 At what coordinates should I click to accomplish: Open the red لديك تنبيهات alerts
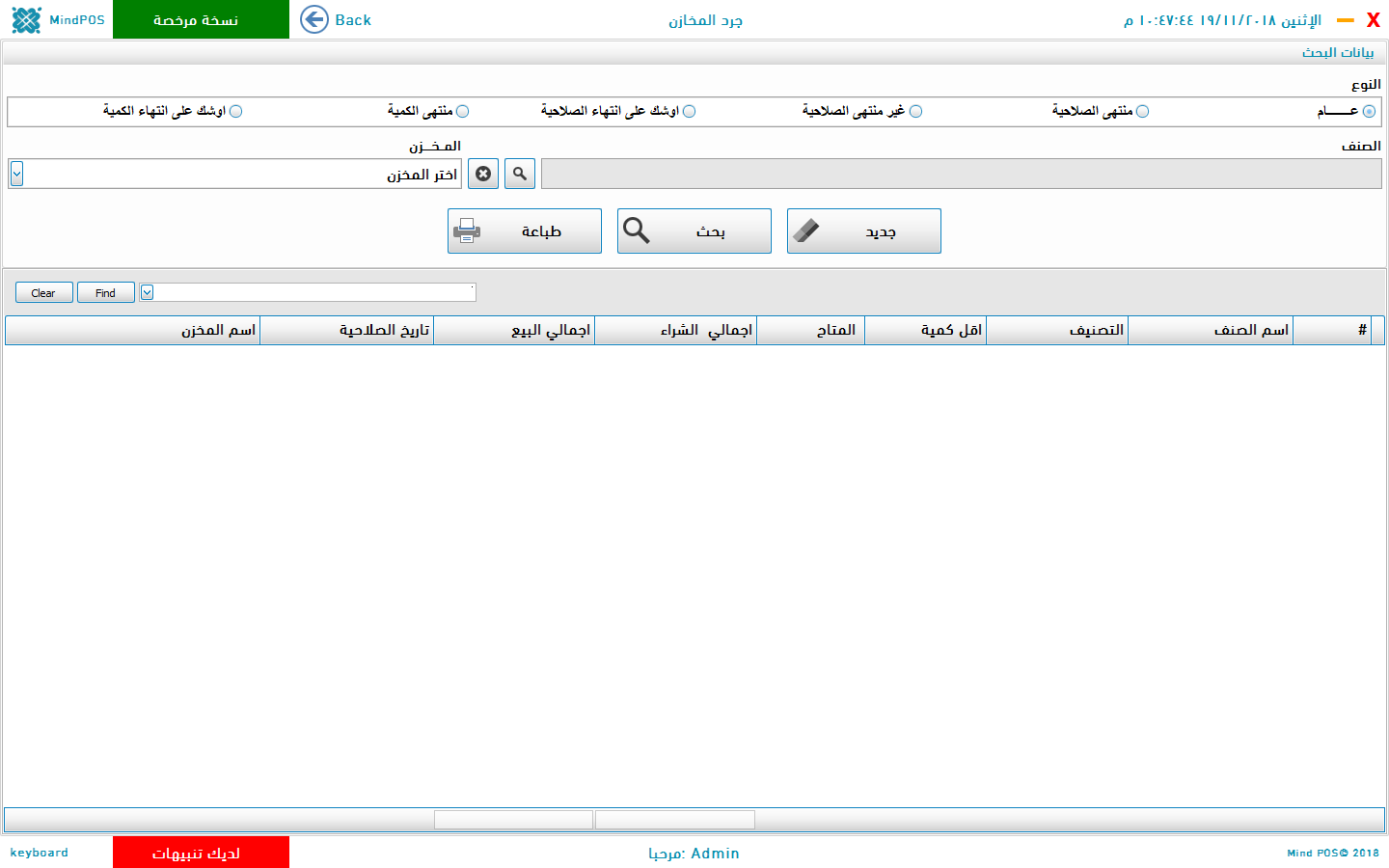[201, 853]
